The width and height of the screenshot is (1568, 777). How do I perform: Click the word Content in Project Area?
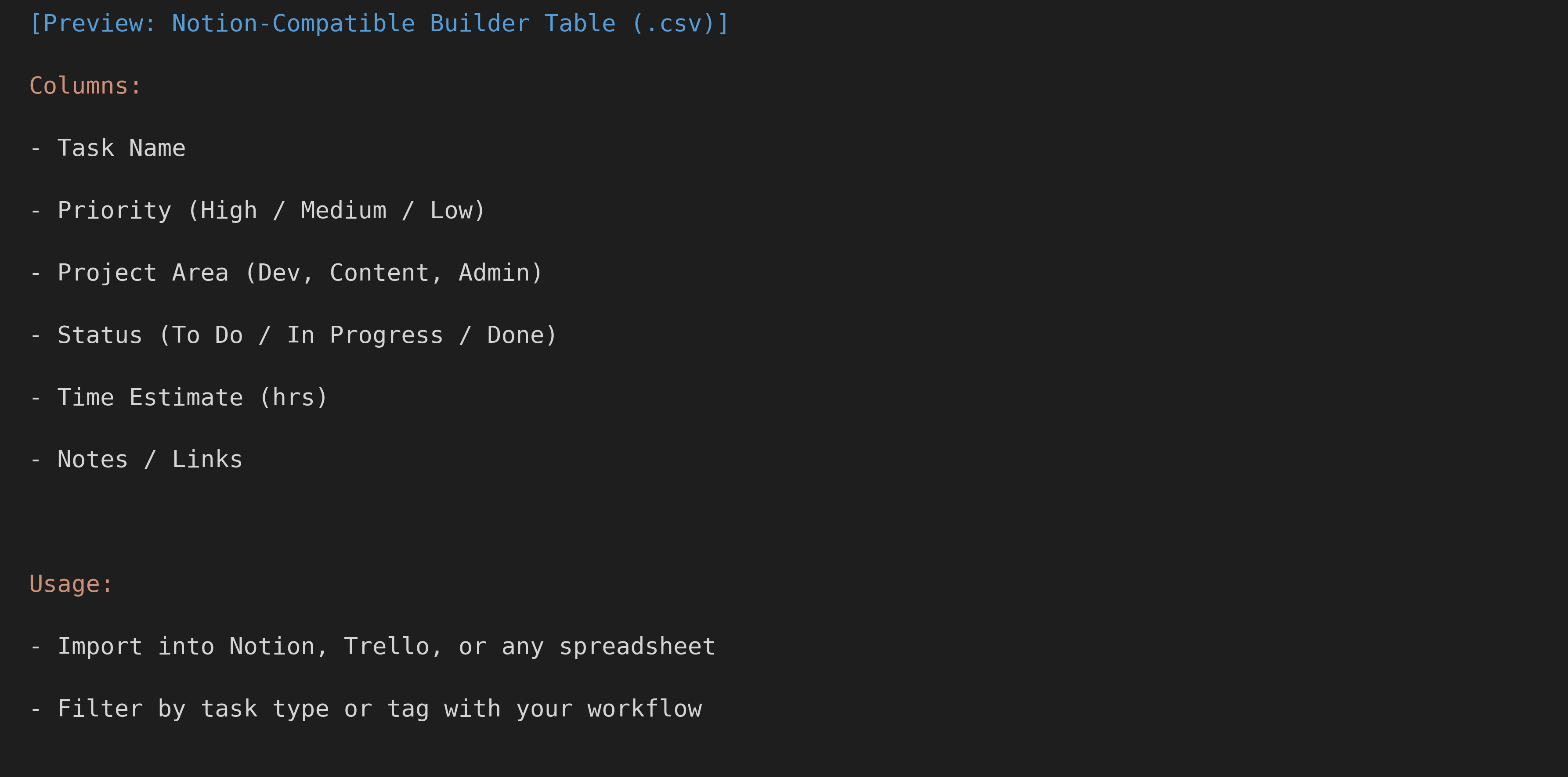[379, 273]
